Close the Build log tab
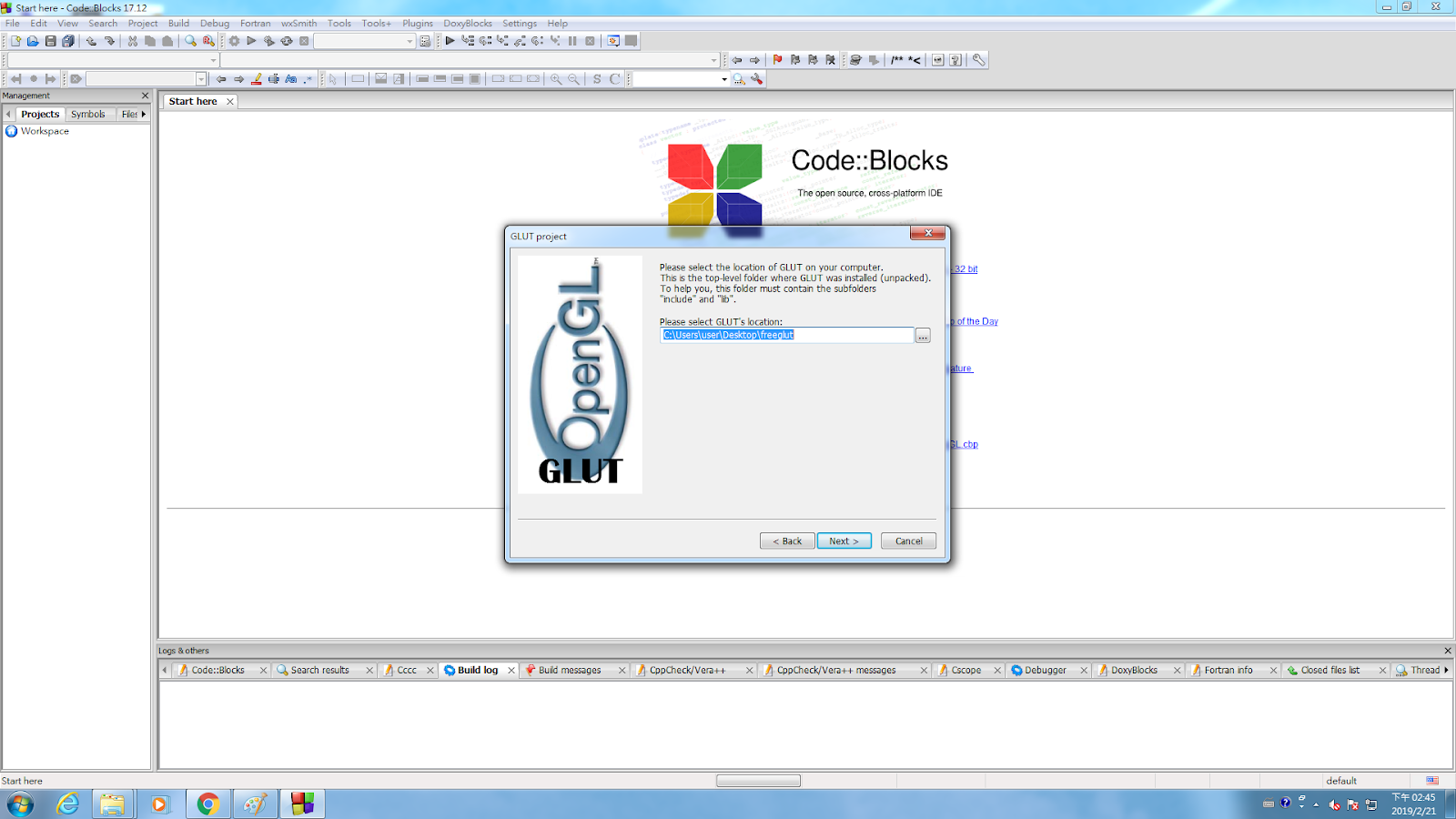 [x=511, y=670]
